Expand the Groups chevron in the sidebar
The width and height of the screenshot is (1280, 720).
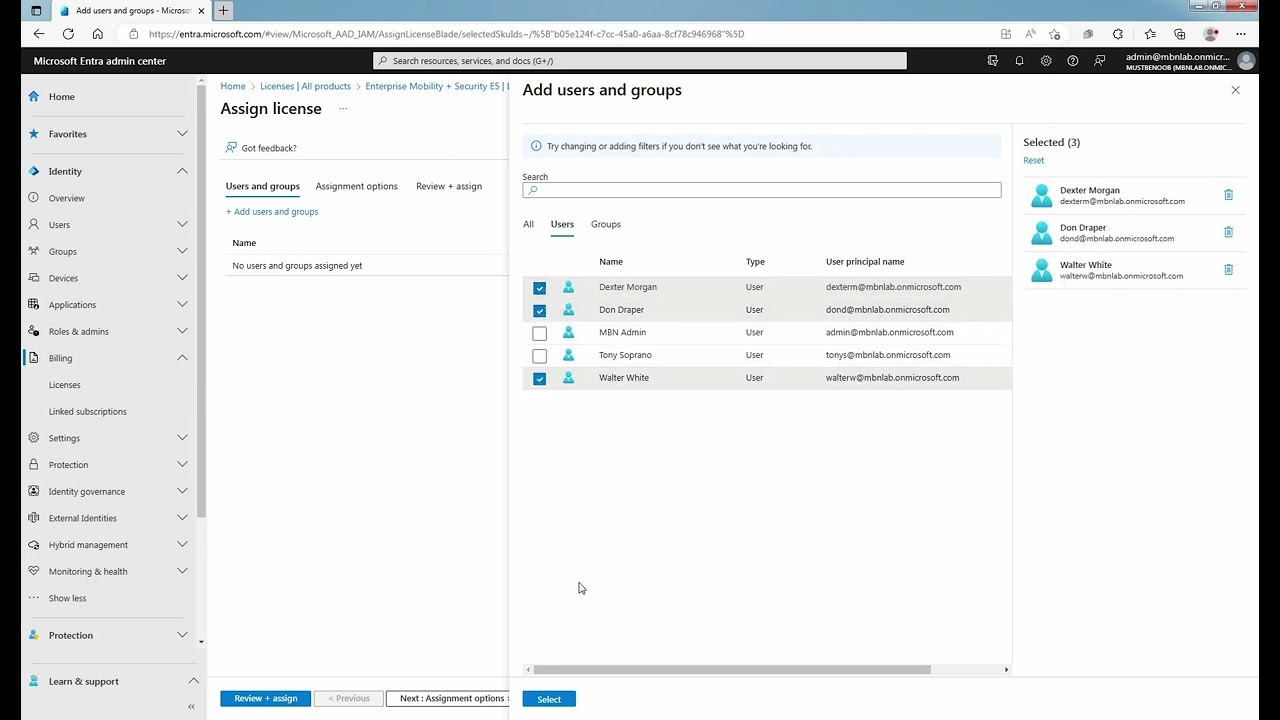[x=182, y=251]
